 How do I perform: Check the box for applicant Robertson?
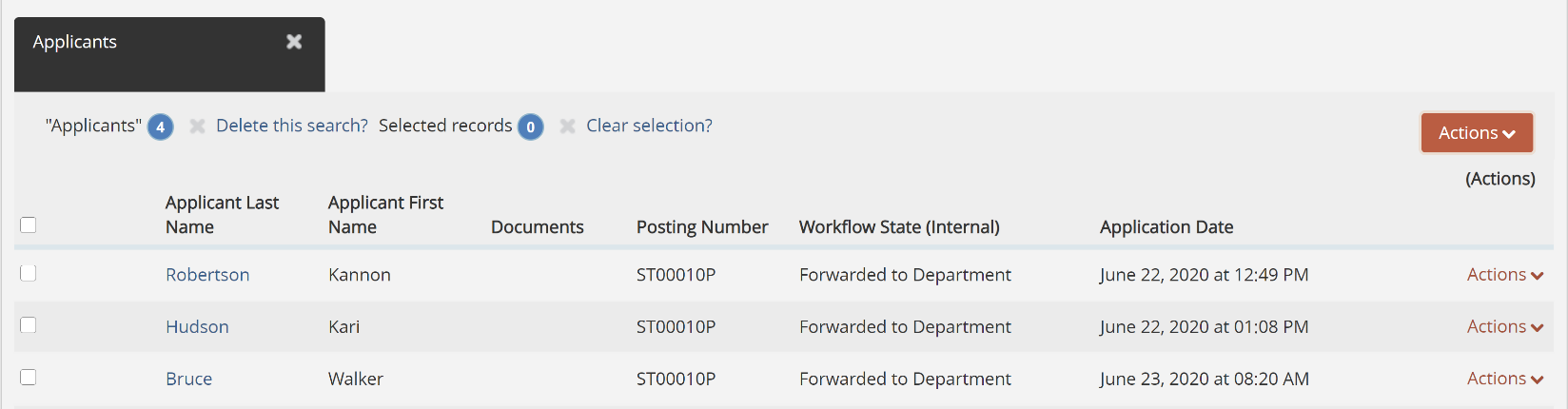click(29, 274)
